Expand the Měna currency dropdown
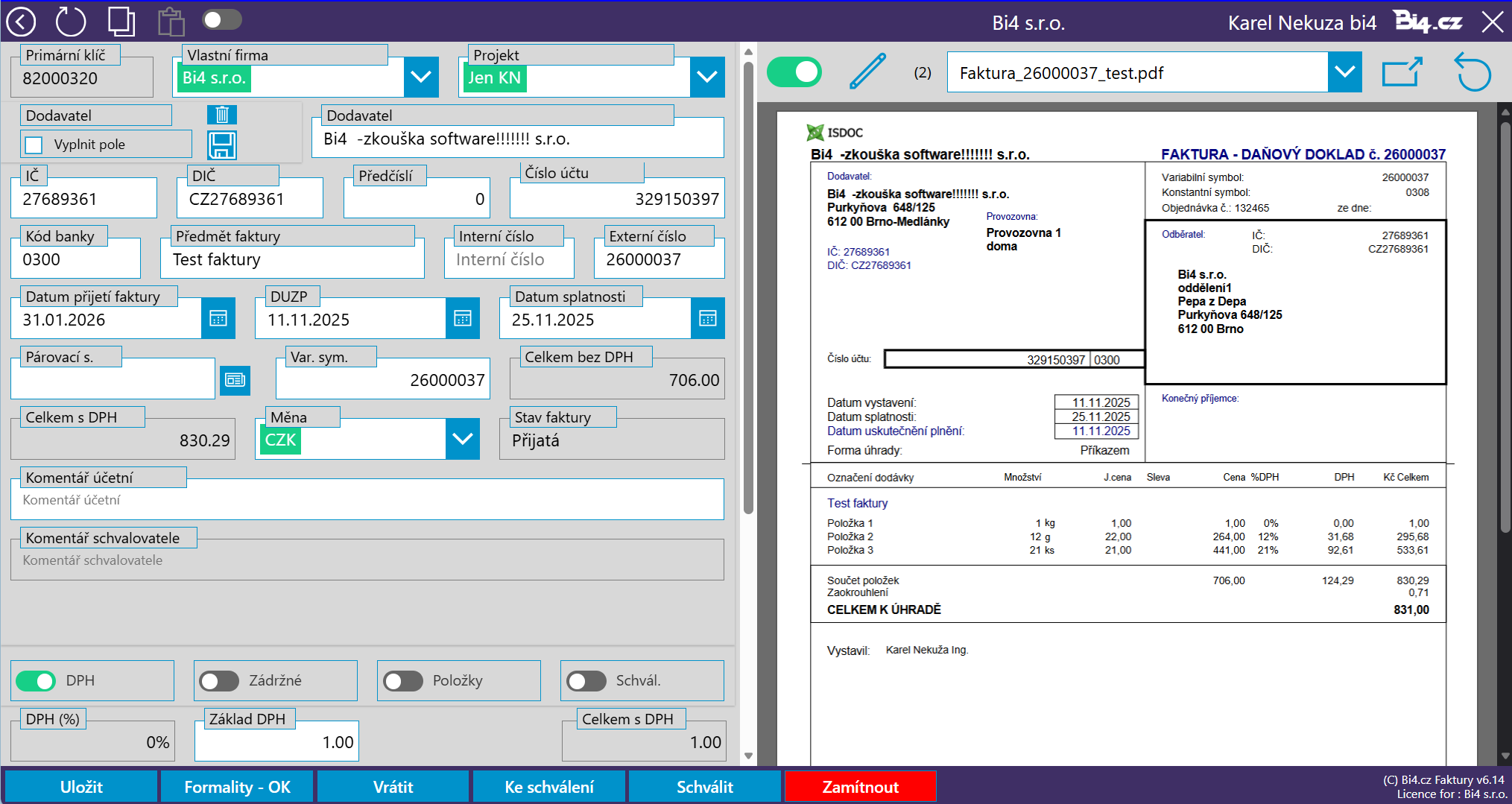 [x=462, y=440]
